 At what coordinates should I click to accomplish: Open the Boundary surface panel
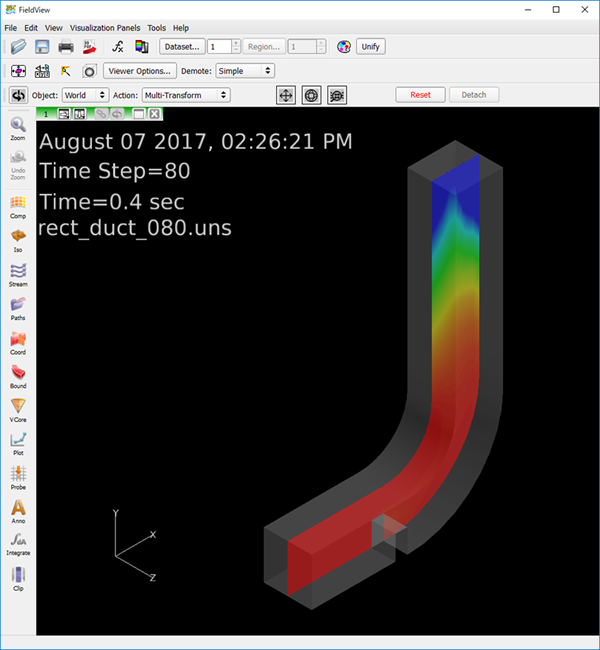coord(18,376)
